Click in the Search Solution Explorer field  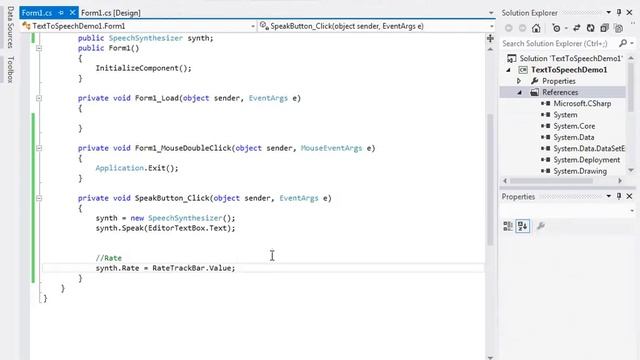click(559, 43)
